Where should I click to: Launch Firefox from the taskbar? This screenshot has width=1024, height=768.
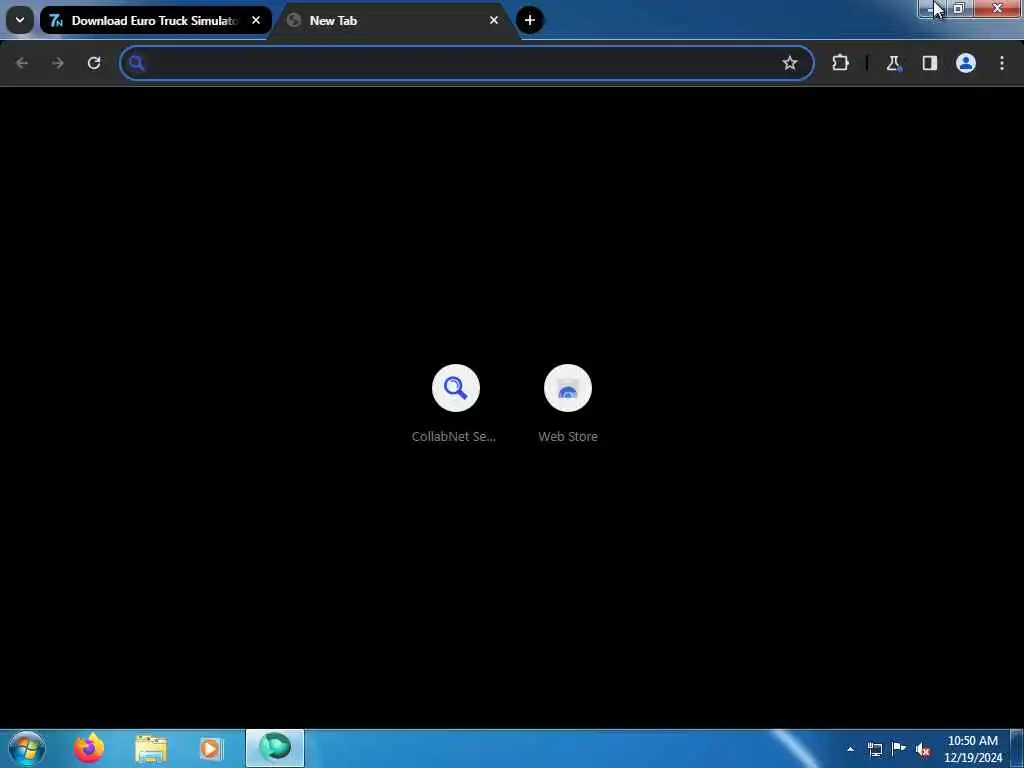tap(89, 748)
